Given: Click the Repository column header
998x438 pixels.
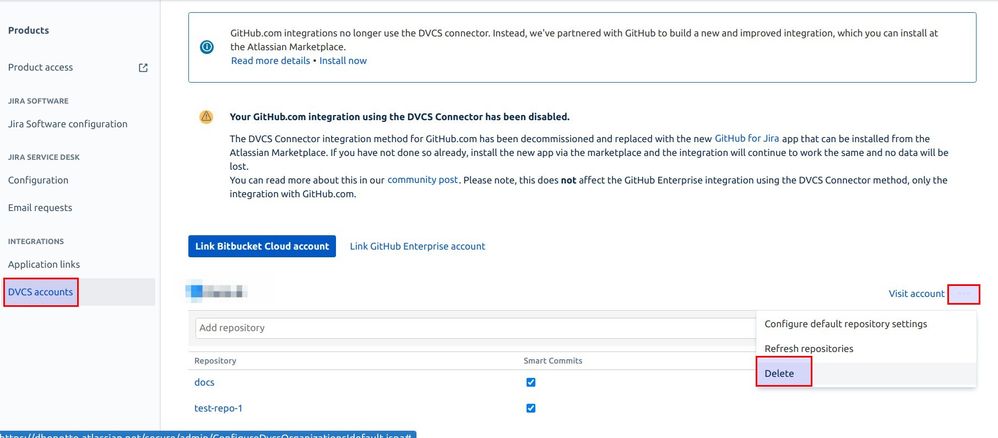Looking at the screenshot, I should [x=215, y=361].
